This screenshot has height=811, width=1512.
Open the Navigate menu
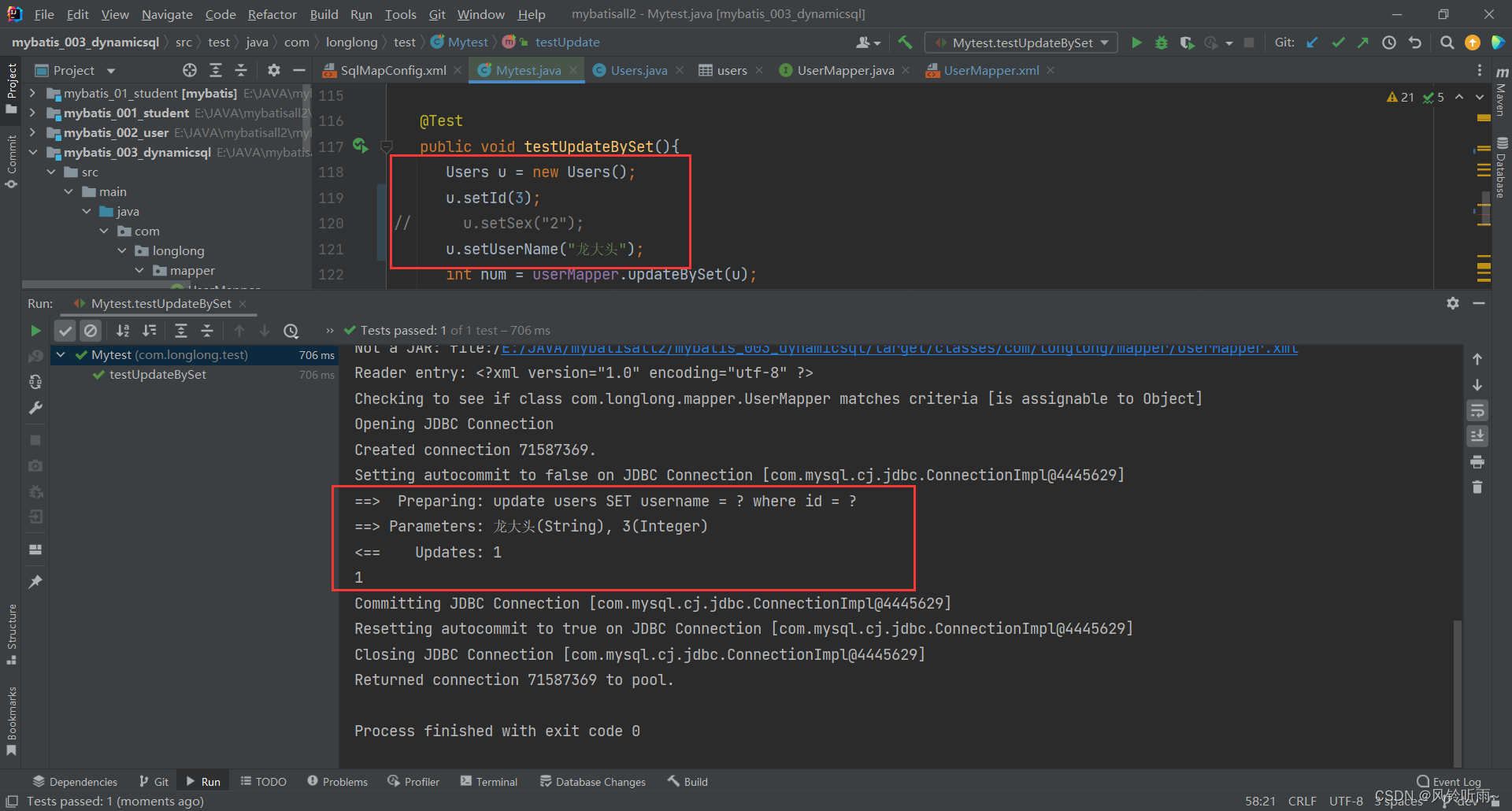(x=167, y=14)
